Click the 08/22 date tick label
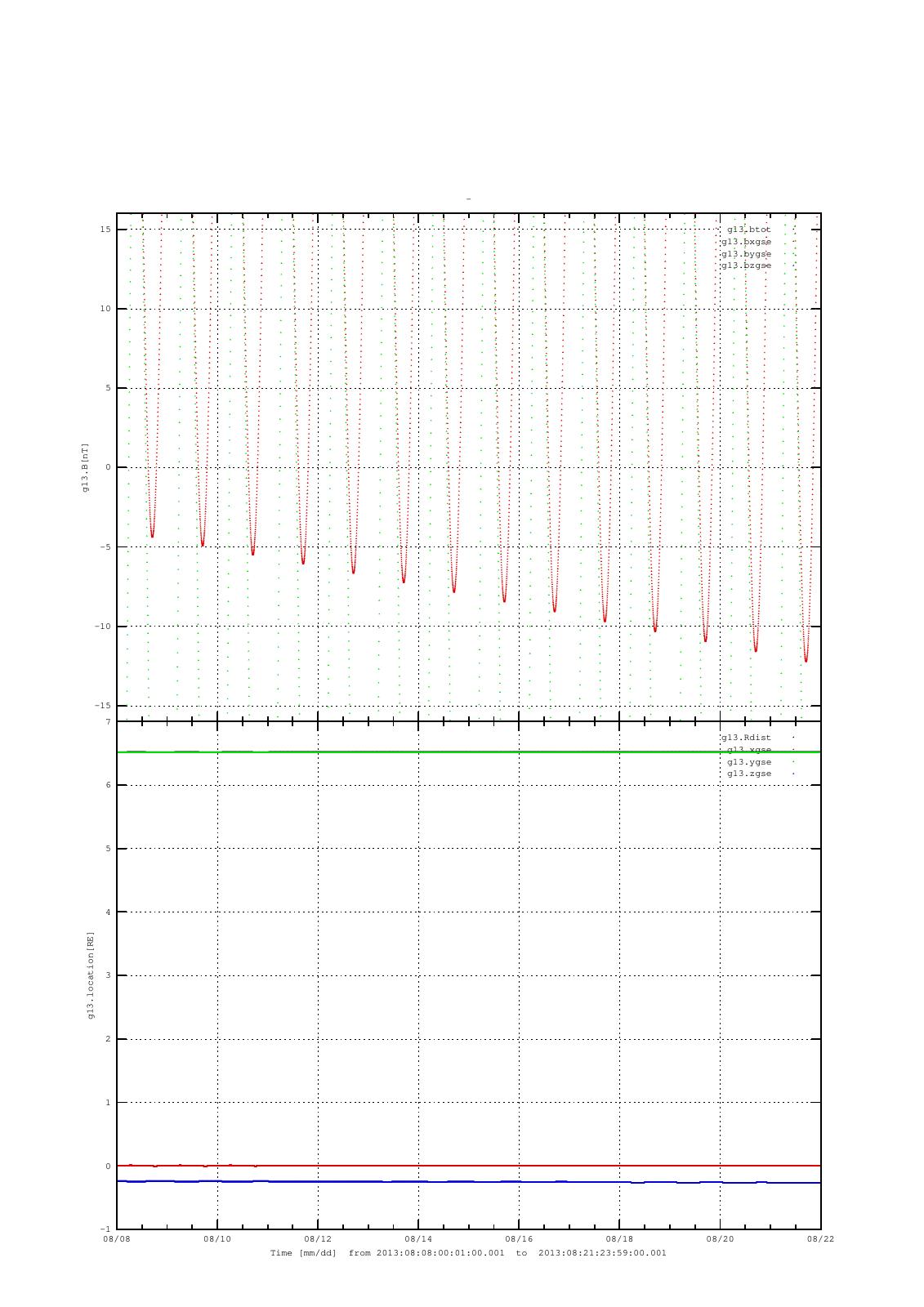924x1307 pixels. tap(820, 1239)
